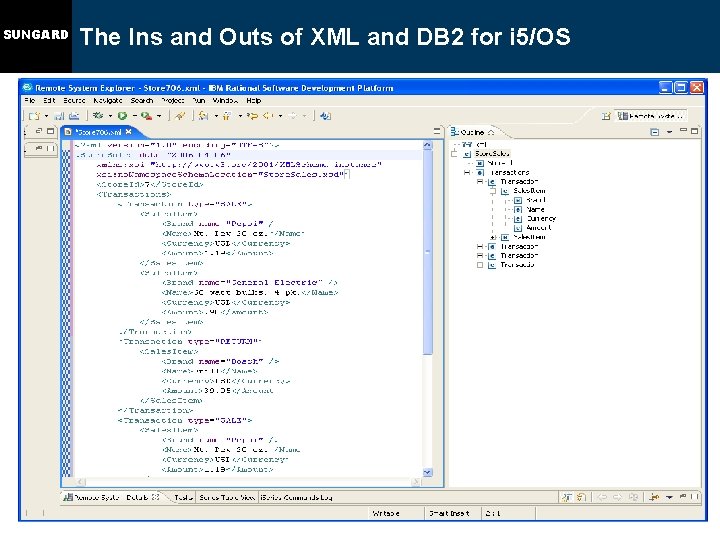Screen dimensions: 720x540
Task: Open the Window menu
Action: pyautogui.click(x=225, y=101)
